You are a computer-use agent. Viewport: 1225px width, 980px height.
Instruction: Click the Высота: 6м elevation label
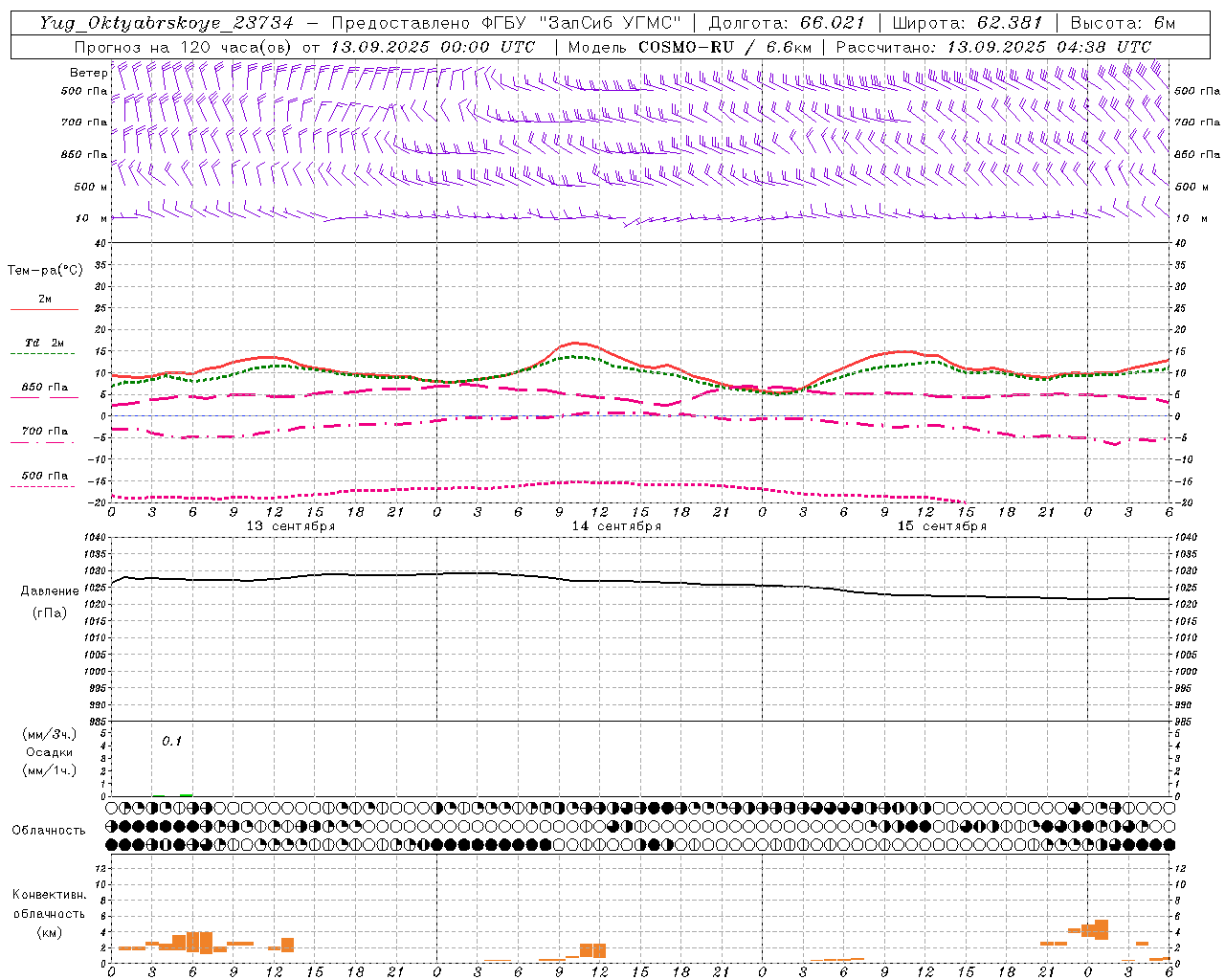(1123, 23)
